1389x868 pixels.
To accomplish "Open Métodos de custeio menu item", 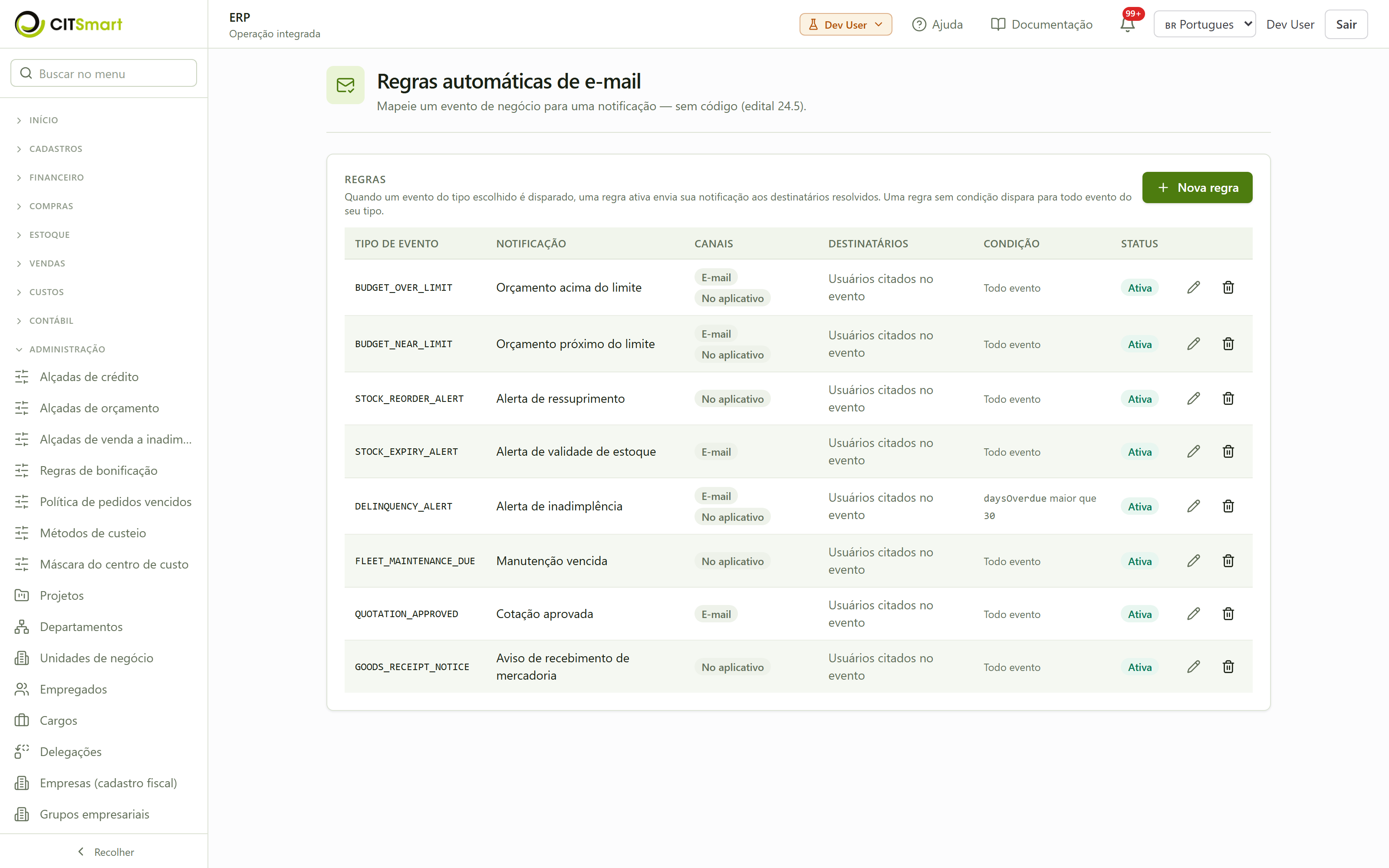I will click(x=104, y=533).
